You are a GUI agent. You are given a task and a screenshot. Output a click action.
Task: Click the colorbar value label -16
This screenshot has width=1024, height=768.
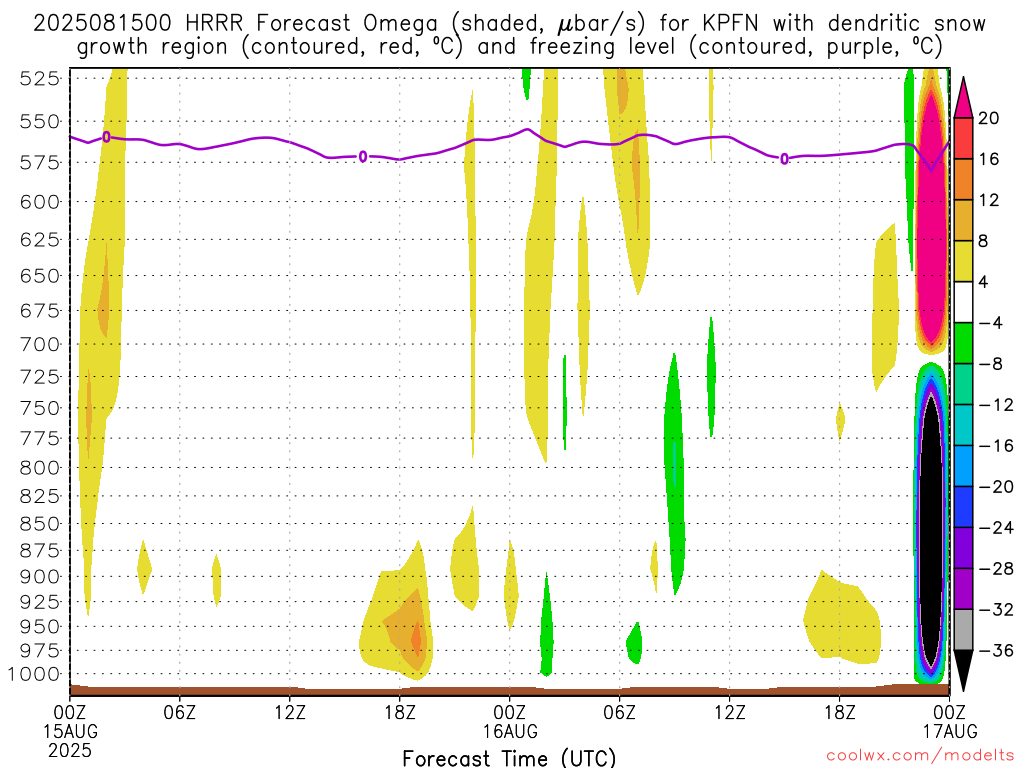pos(997,445)
